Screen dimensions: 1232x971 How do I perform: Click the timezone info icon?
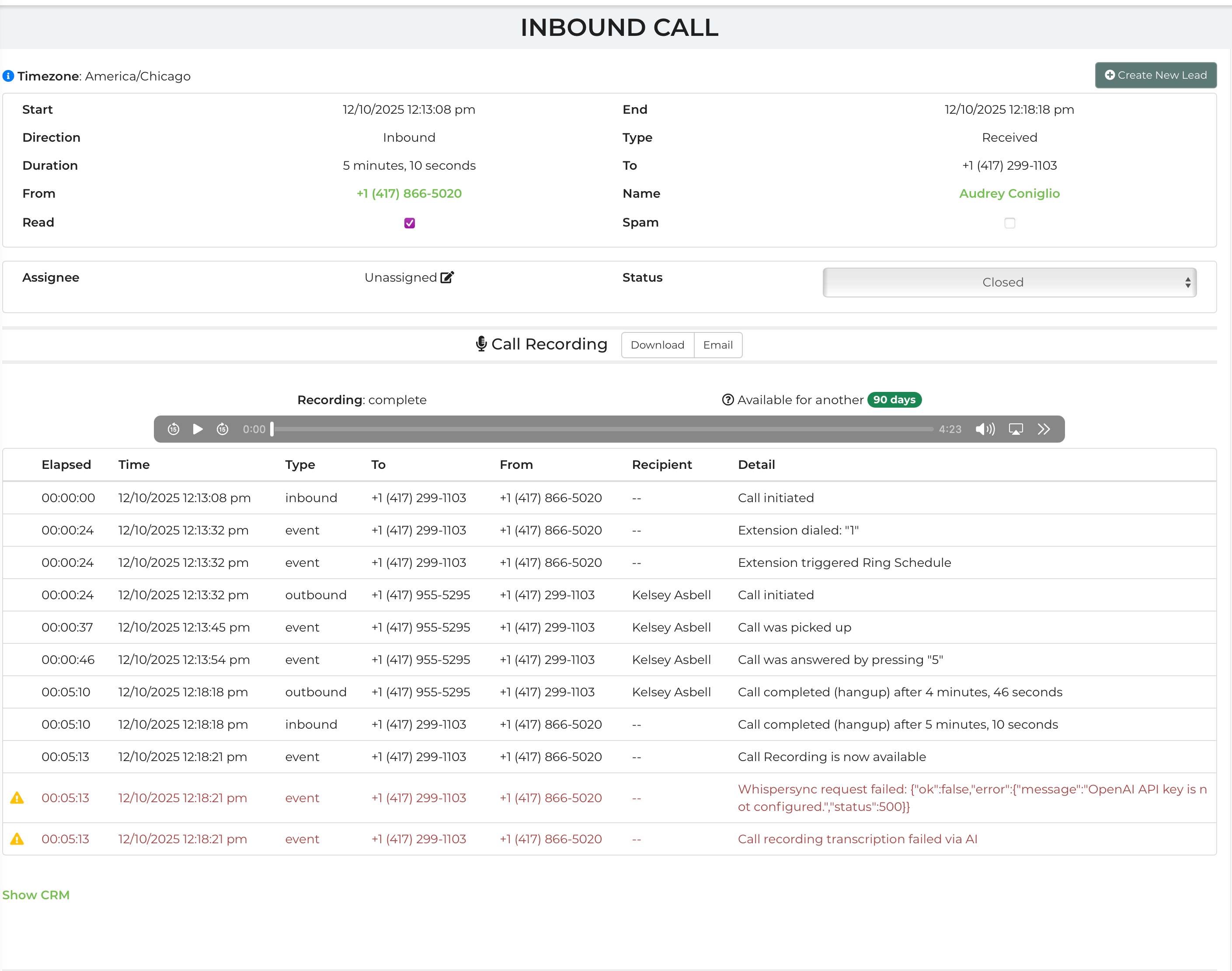coord(8,76)
